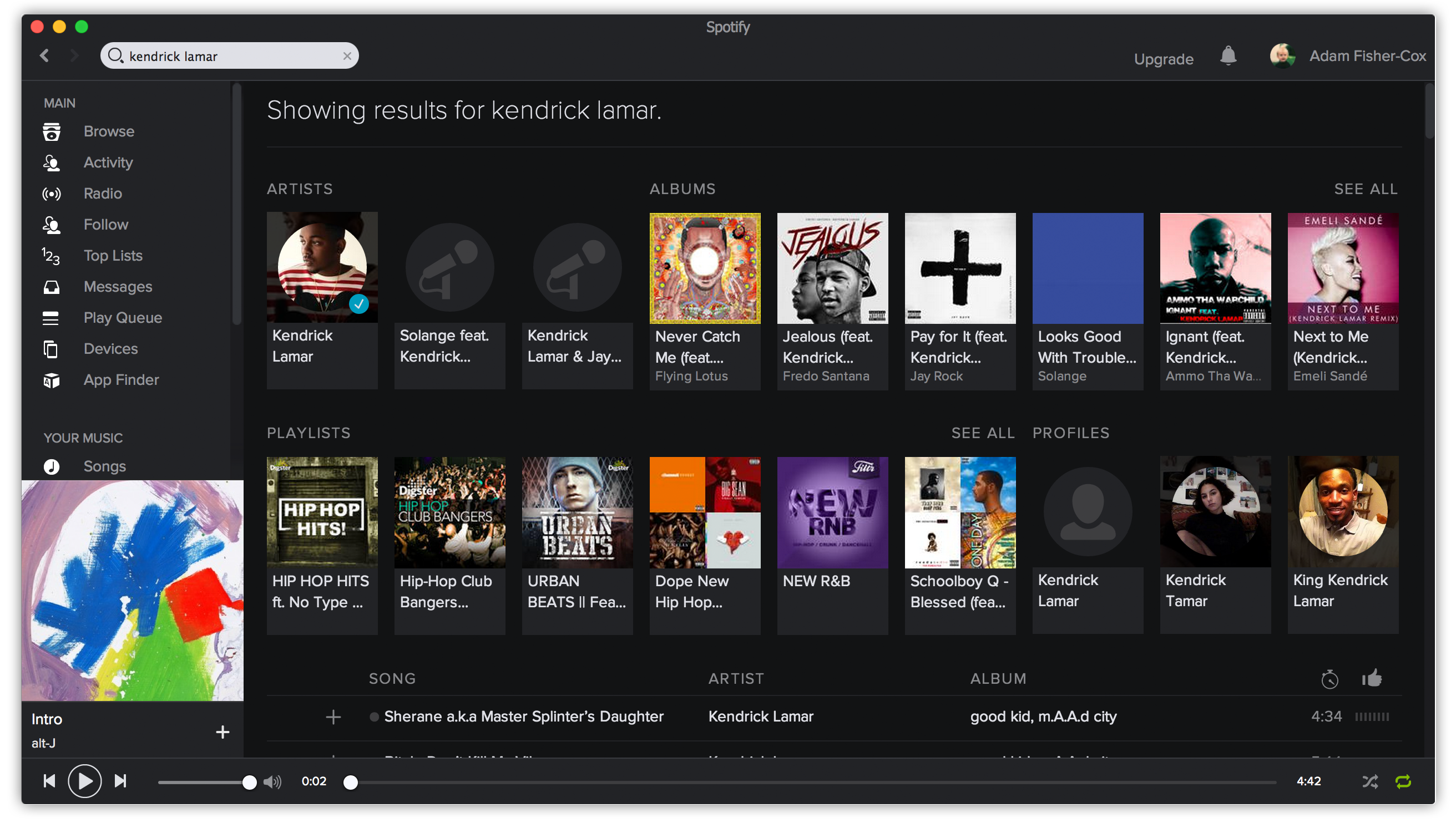Mute with the volume speaker icon

pos(272,782)
